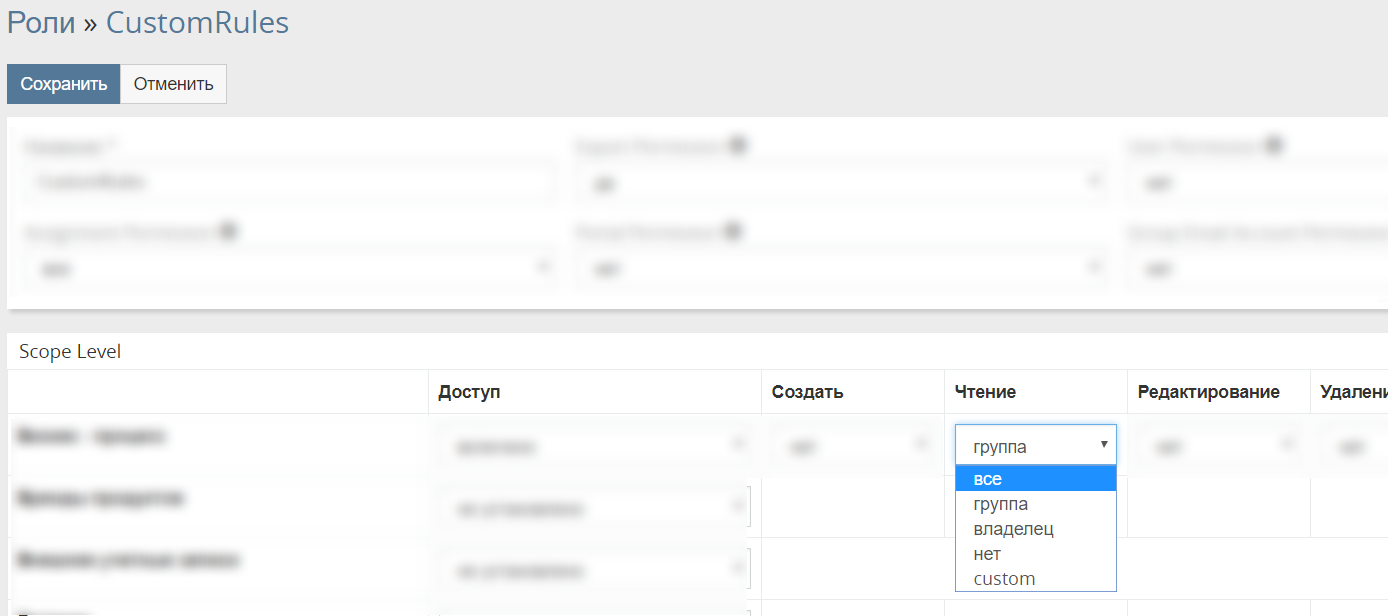Collapse the Чтение dropdown showing группа
This screenshot has height=616, width=1388.
click(x=1035, y=446)
